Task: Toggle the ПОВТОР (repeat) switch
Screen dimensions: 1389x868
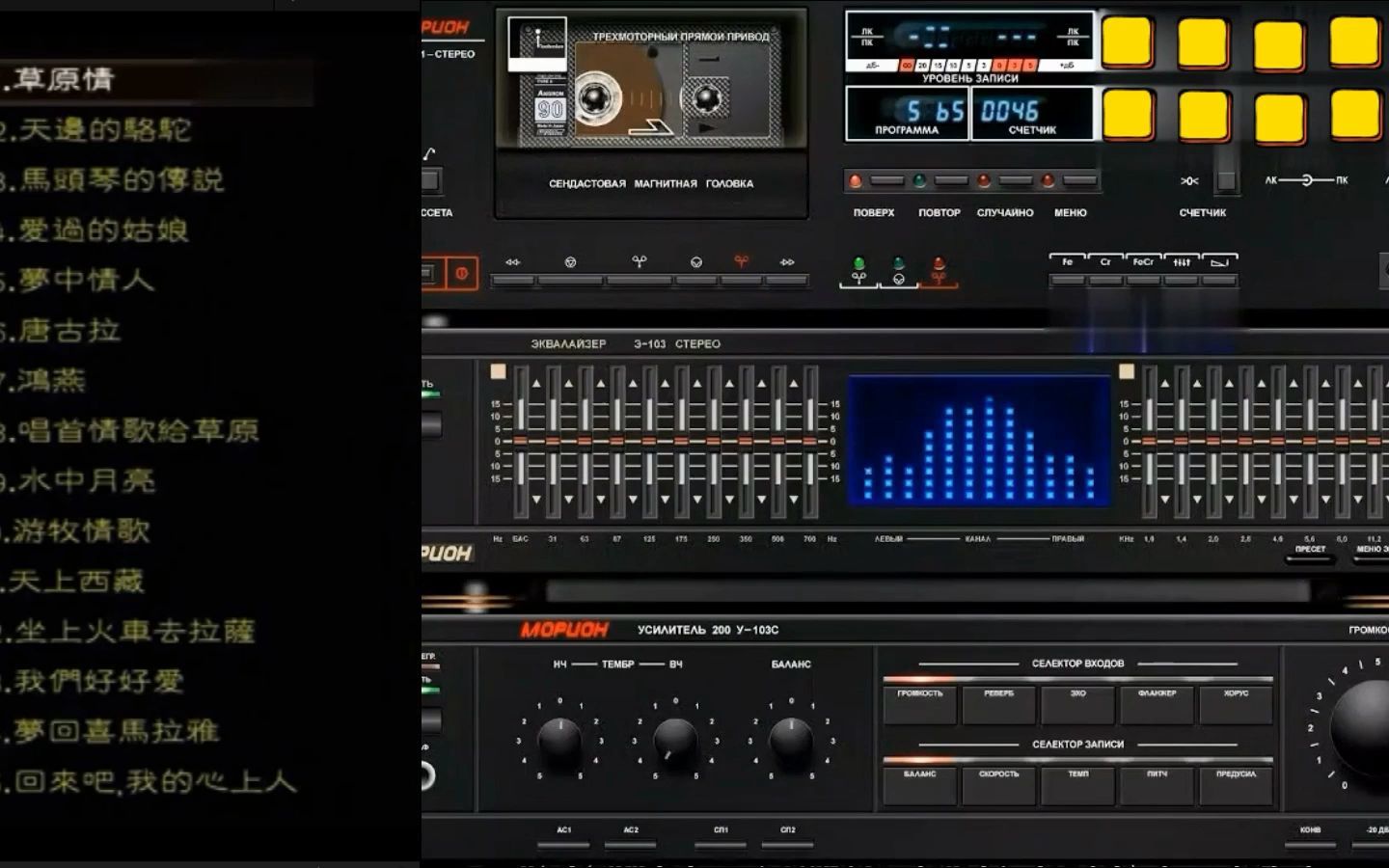Action: pyautogui.click(x=951, y=180)
